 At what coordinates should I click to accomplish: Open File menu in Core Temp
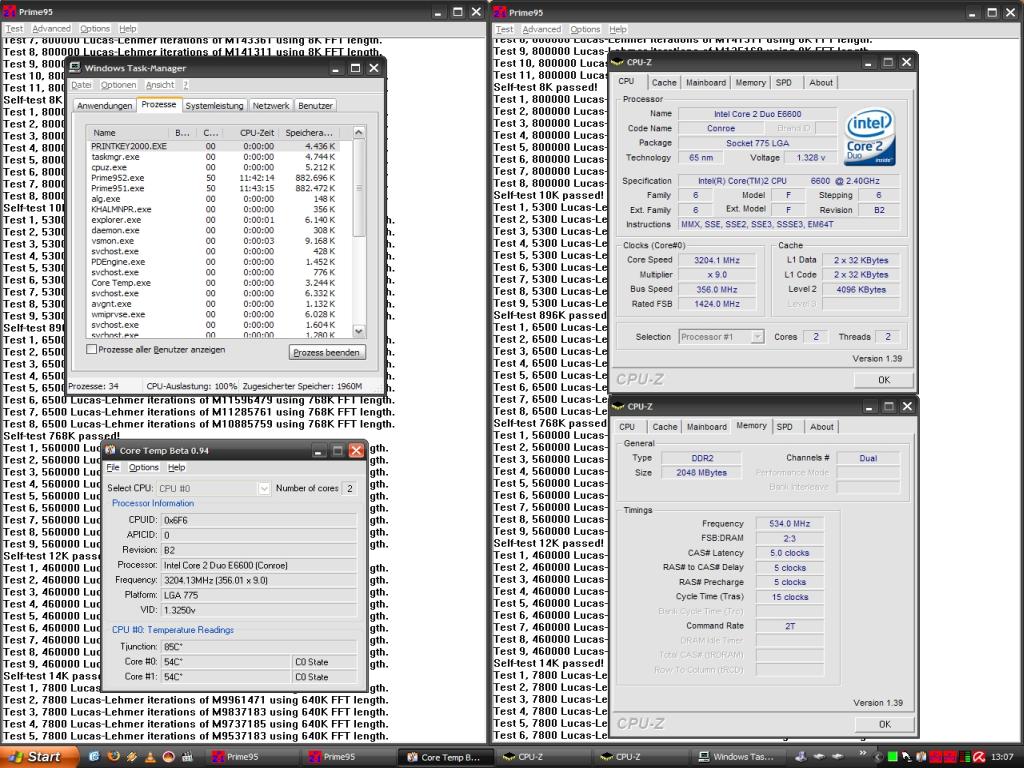coord(113,468)
